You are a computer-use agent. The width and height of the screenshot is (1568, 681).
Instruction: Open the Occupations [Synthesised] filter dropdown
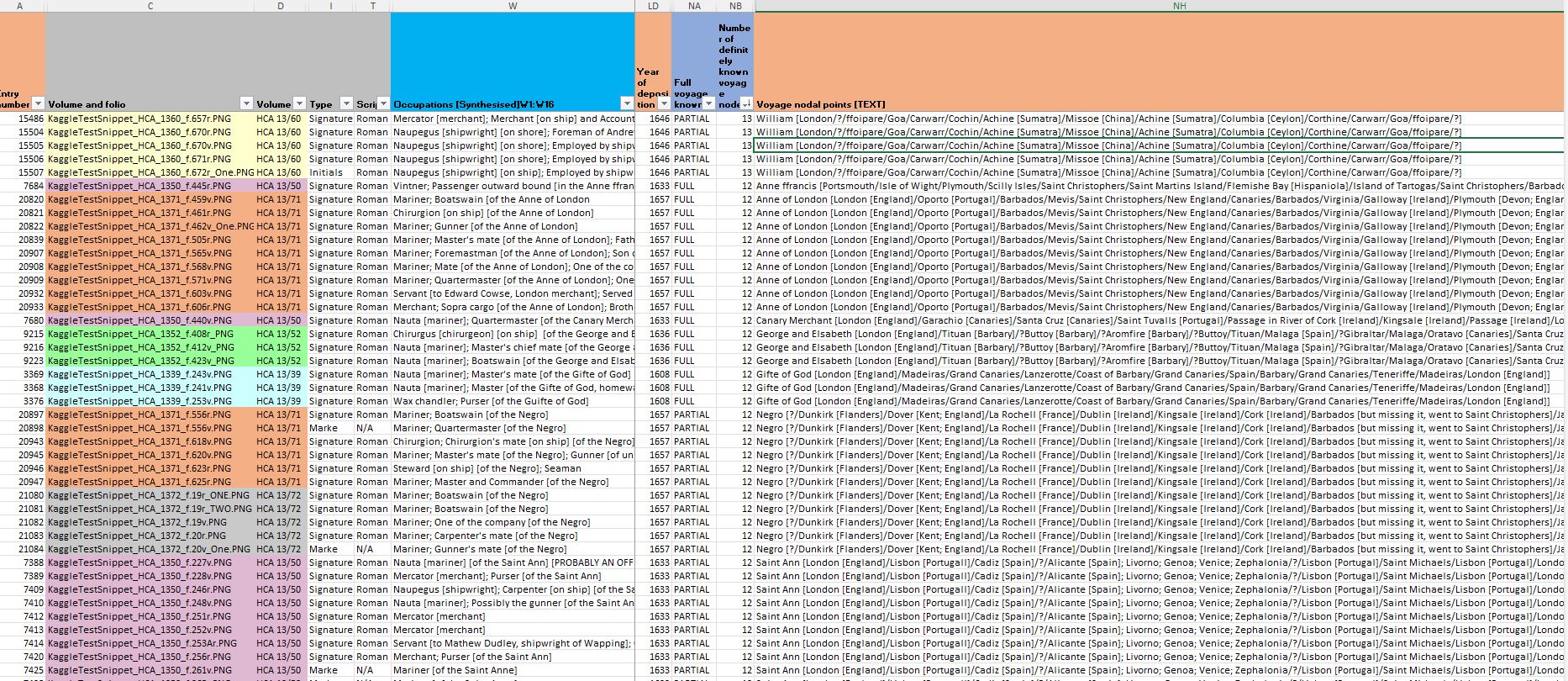(x=626, y=104)
